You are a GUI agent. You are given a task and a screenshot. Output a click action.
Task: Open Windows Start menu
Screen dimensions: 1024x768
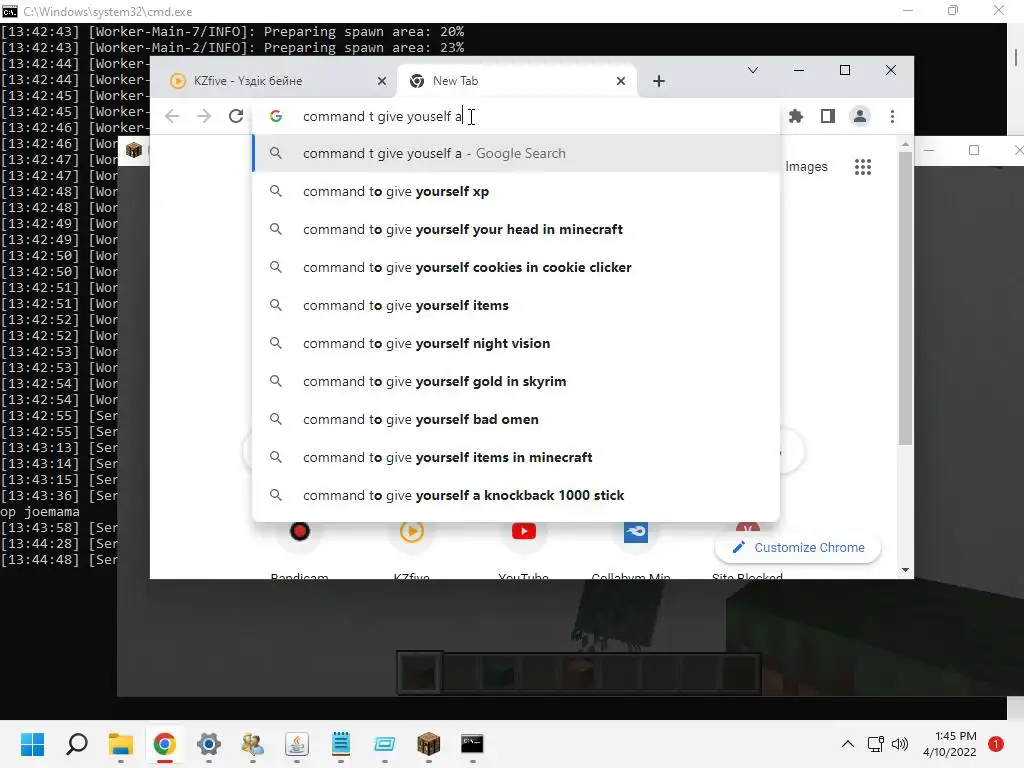tap(32, 744)
